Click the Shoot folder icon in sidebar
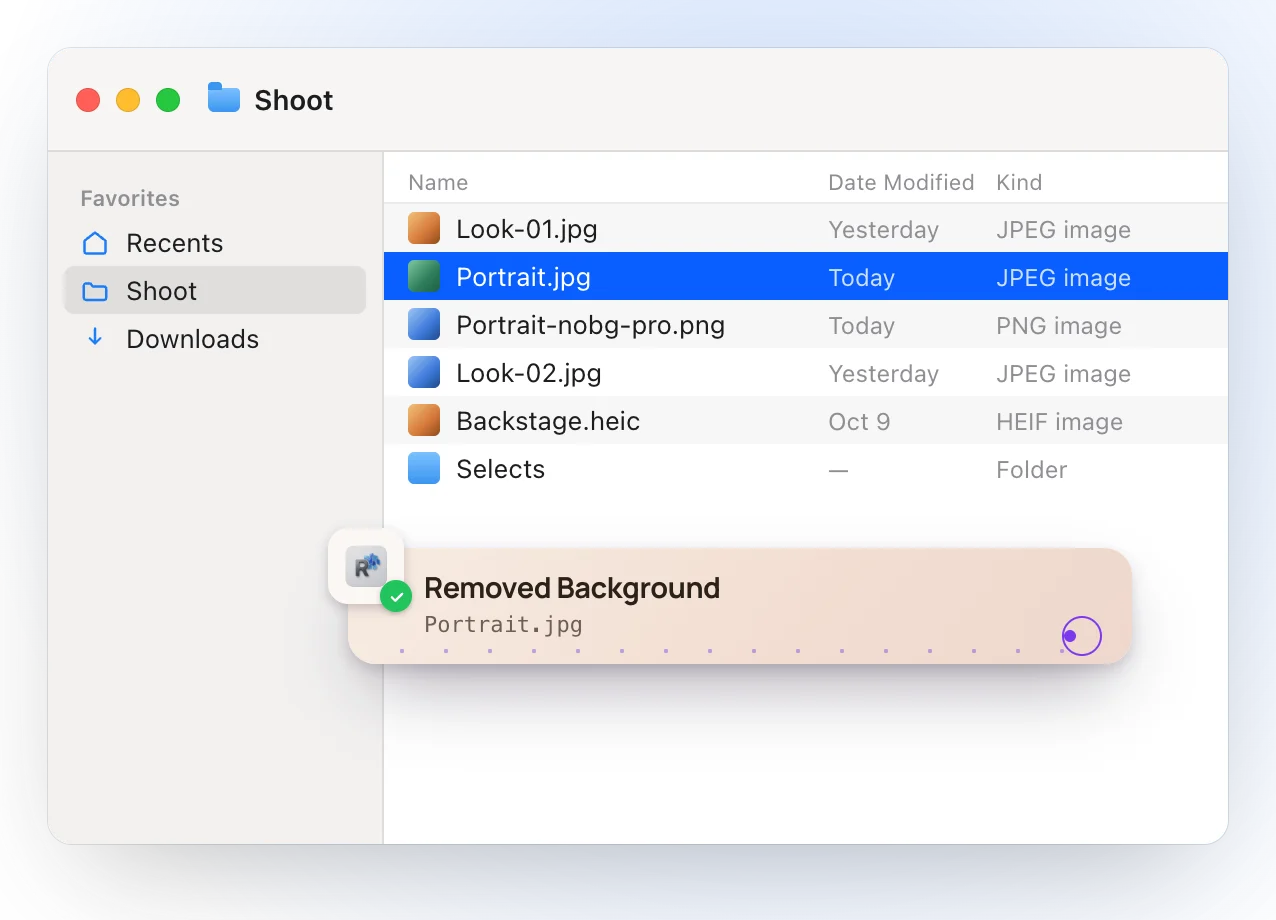The width and height of the screenshot is (1276, 920). (95, 291)
